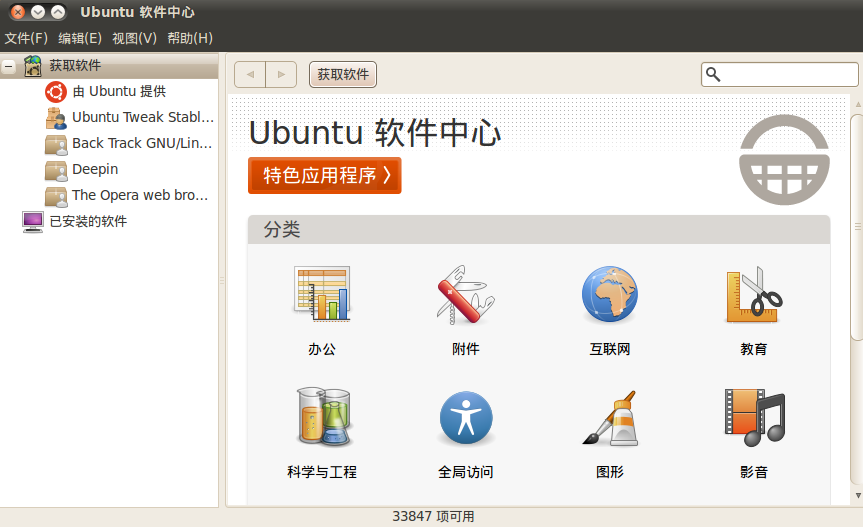863x527 pixels.
Task: Click the Opera web browser source icon
Action: pos(56,196)
